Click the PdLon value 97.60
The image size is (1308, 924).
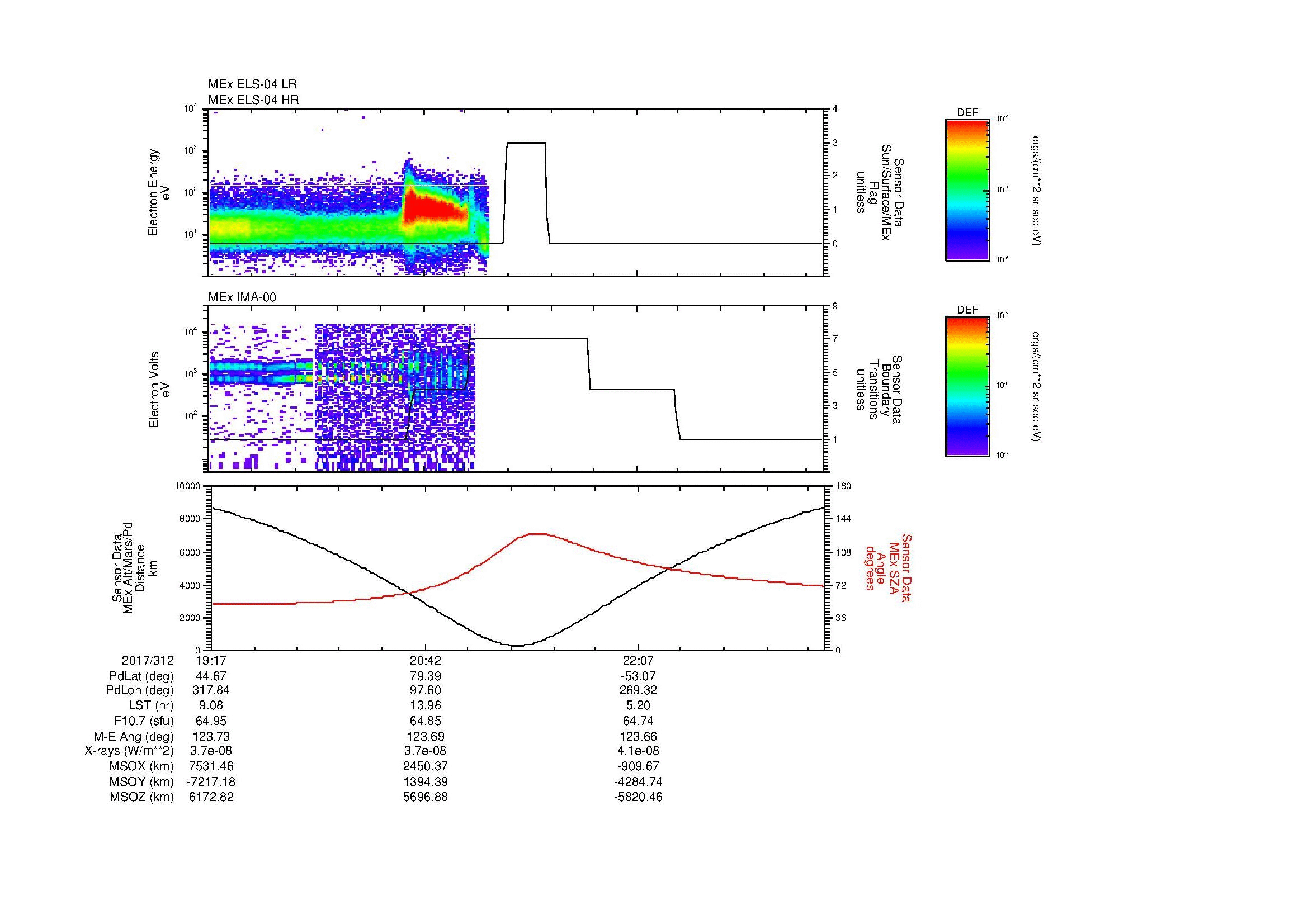[425, 690]
